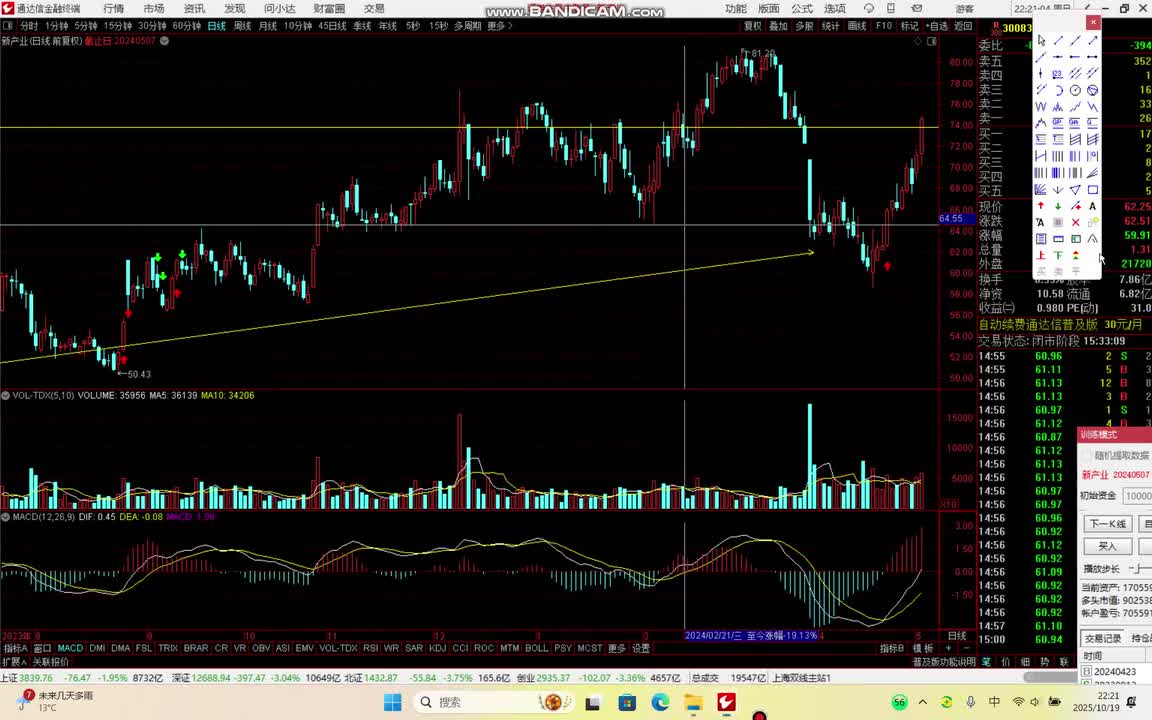Image resolution: width=1152 pixels, height=720 pixels.
Task: Click the headset support icon
Action: click(x=869, y=9)
